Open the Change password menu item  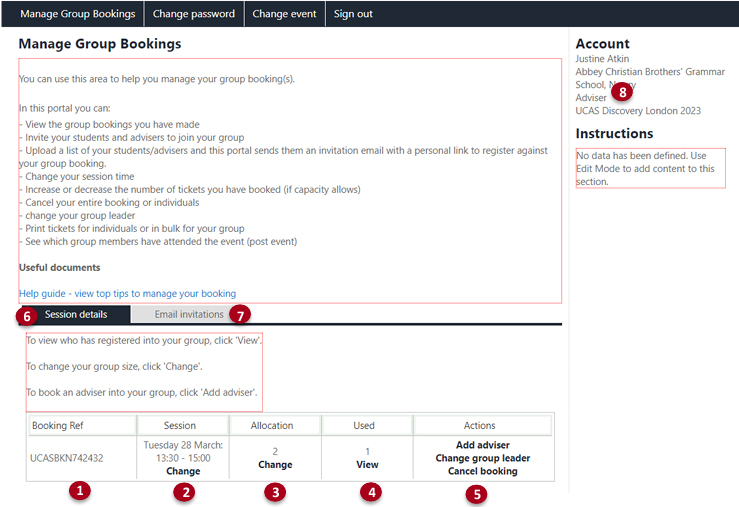(x=194, y=14)
